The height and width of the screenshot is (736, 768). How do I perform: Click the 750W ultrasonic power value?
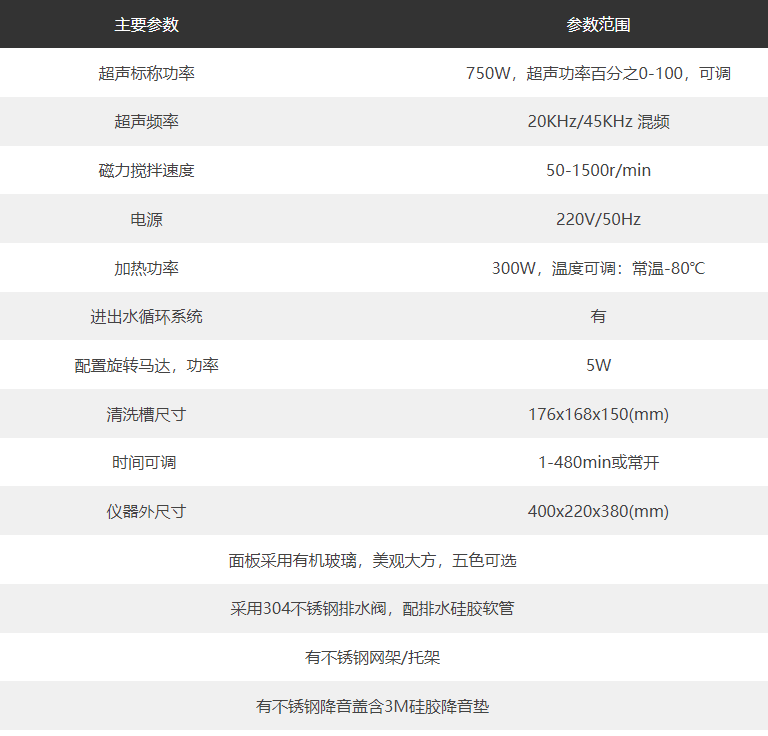click(598, 73)
